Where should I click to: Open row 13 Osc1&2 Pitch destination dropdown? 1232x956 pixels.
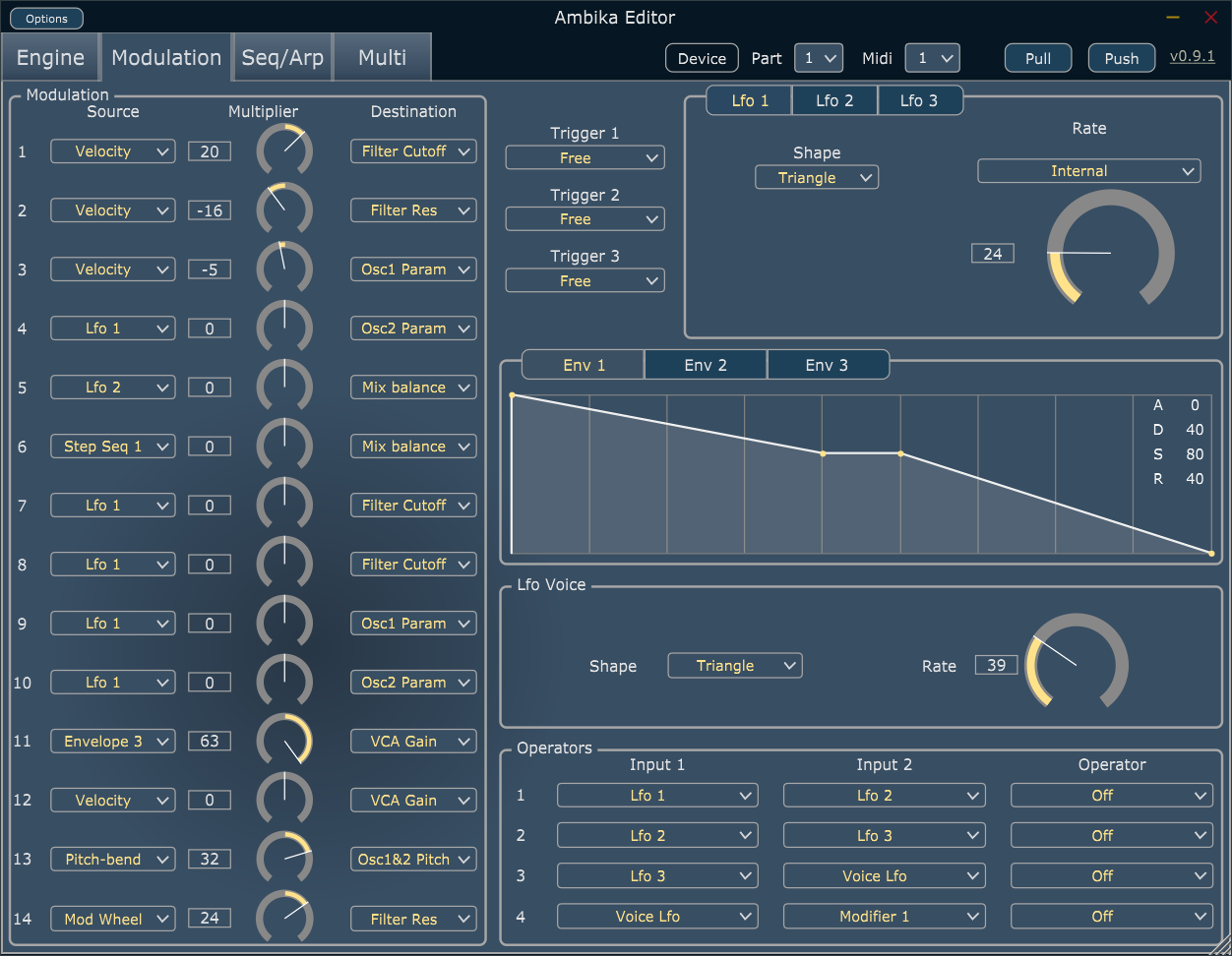[413, 860]
